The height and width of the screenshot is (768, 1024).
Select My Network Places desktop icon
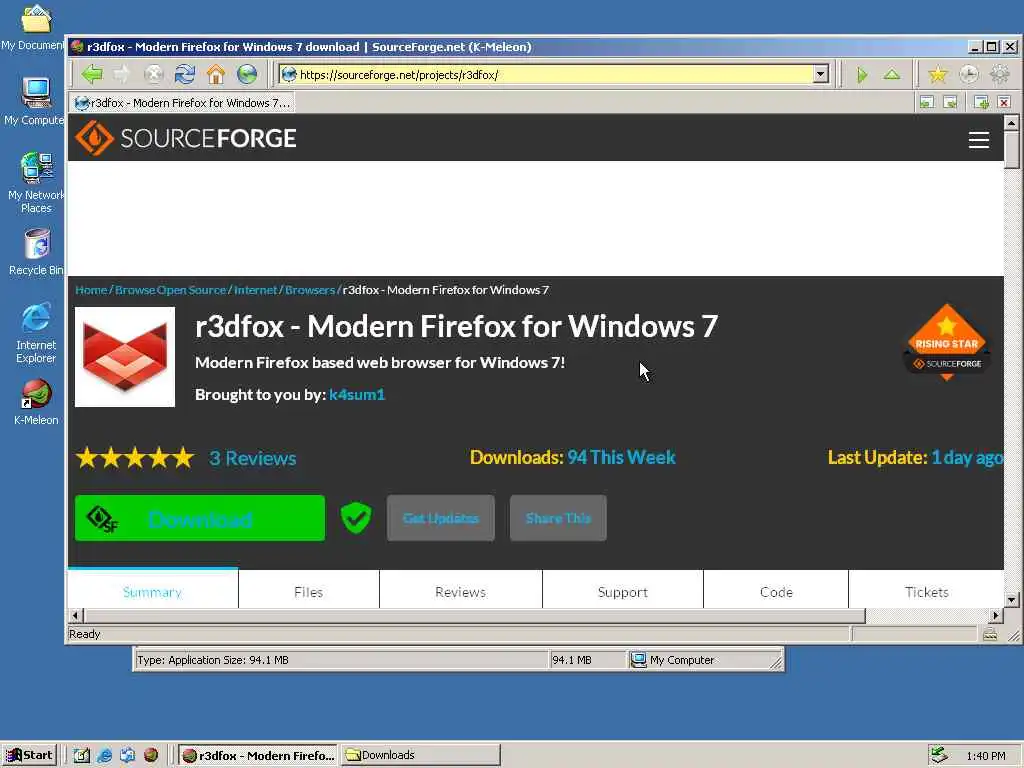tap(36, 183)
